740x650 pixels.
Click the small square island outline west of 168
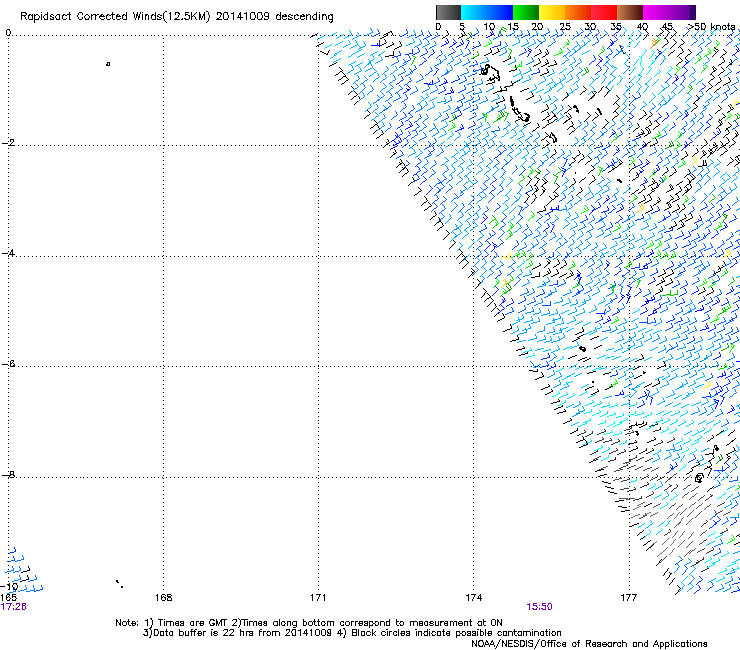108,64
